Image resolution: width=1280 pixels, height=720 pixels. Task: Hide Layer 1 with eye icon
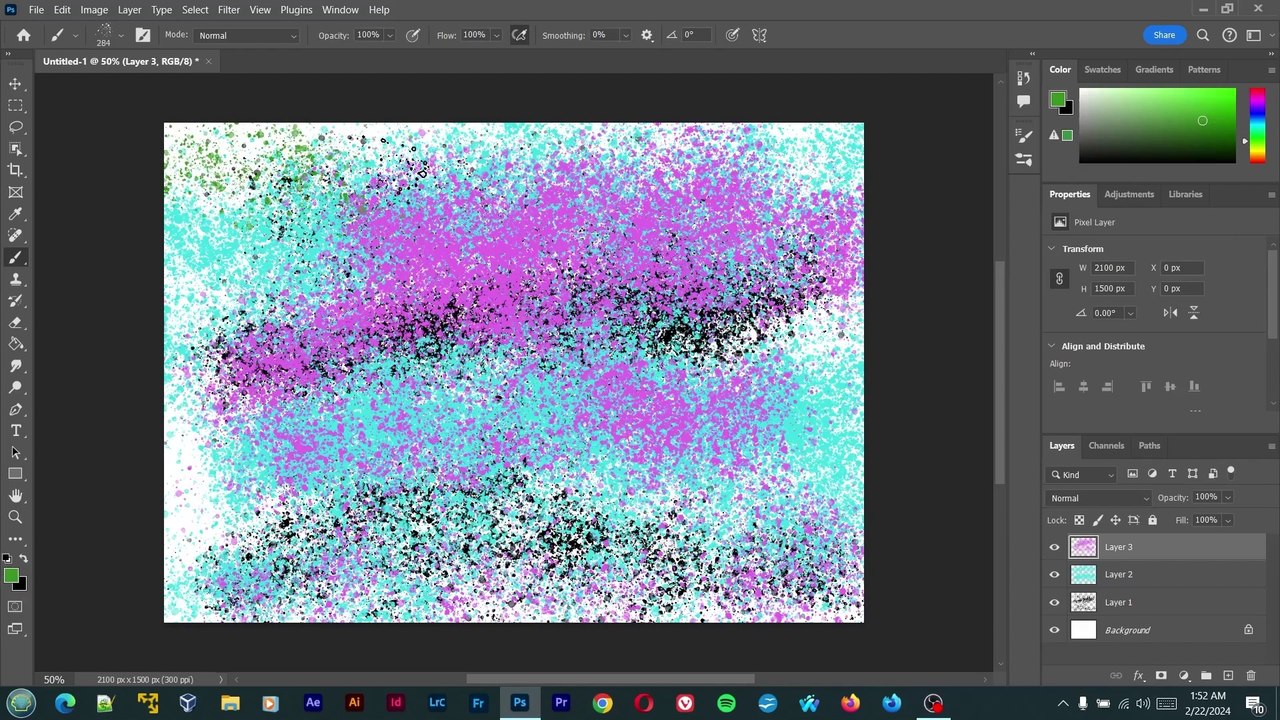click(1054, 602)
